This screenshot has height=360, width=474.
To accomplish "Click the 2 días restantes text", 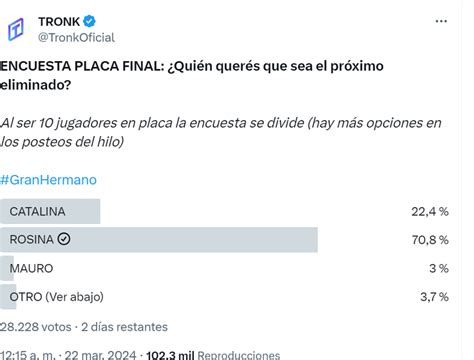I will click(124, 327).
